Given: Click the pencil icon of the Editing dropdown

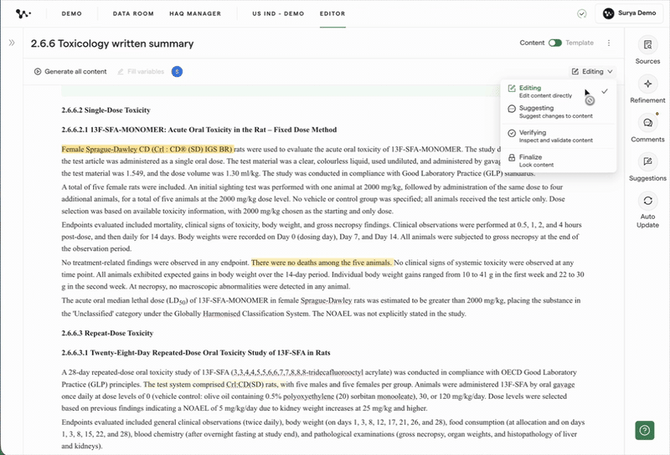Looking at the screenshot, I should tap(575, 71).
